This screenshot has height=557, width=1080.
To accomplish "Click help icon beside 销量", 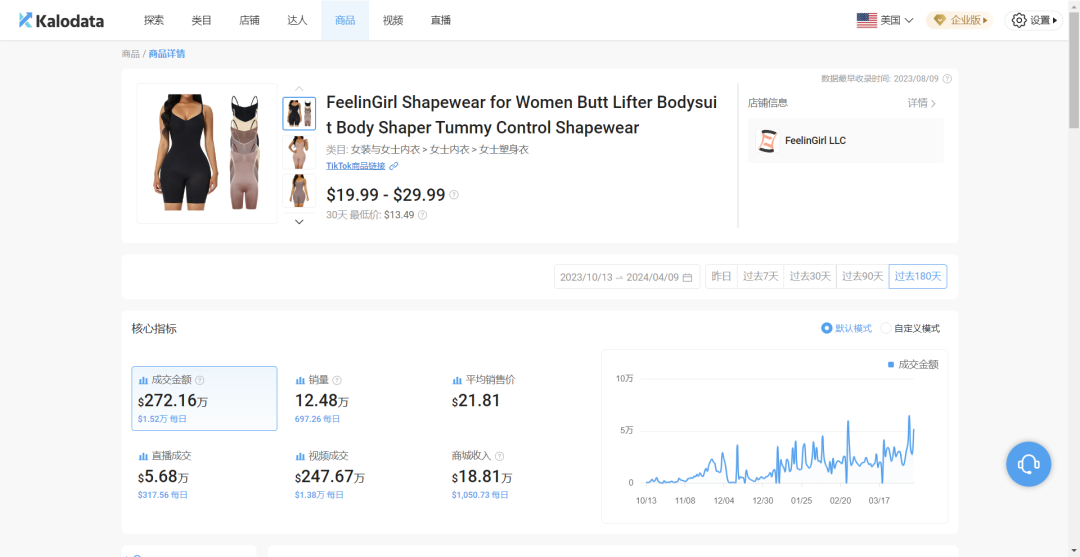I will 337,380.
